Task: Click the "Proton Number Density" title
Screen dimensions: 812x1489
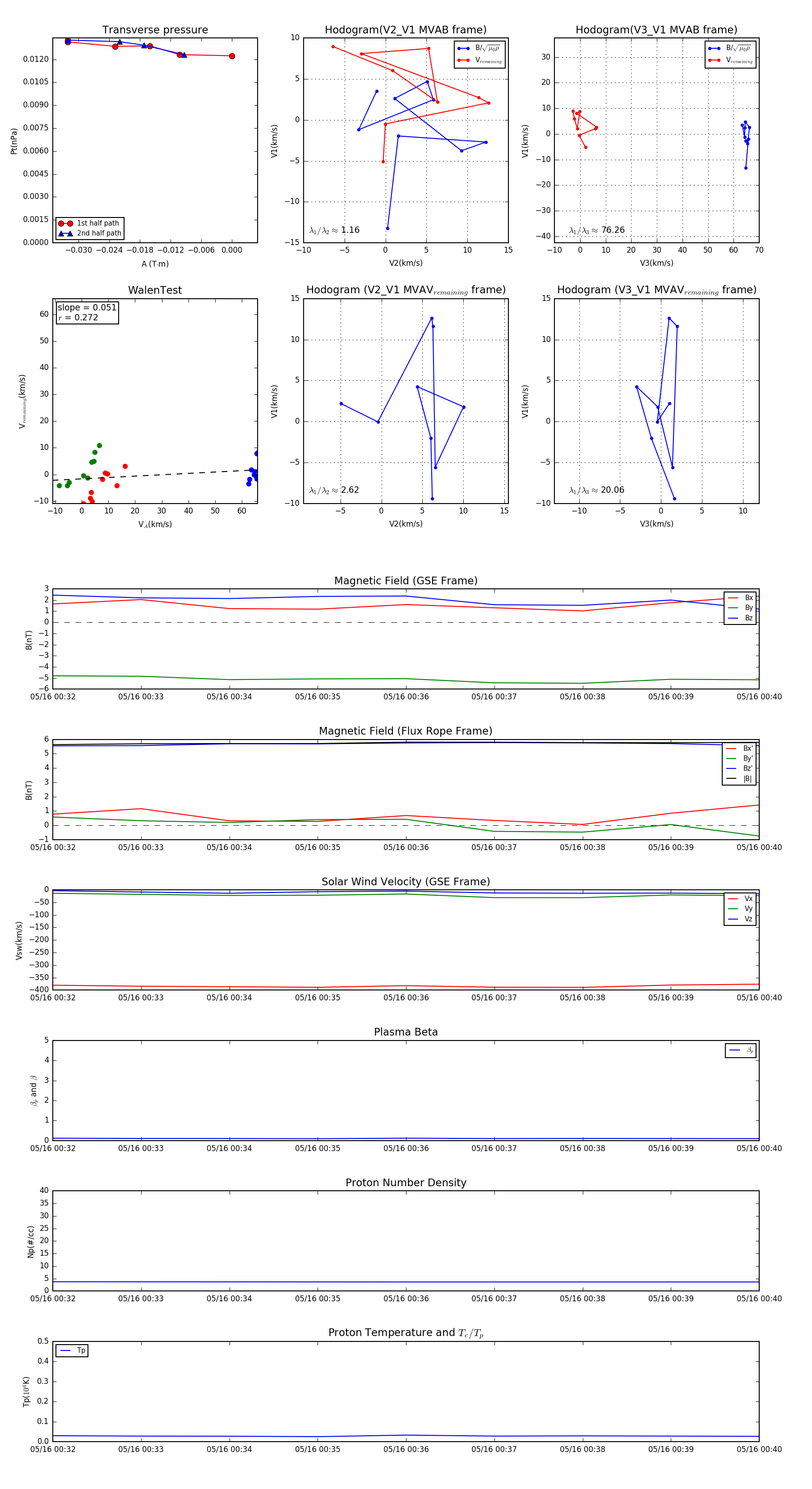Action: click(x=406, y=1183)
